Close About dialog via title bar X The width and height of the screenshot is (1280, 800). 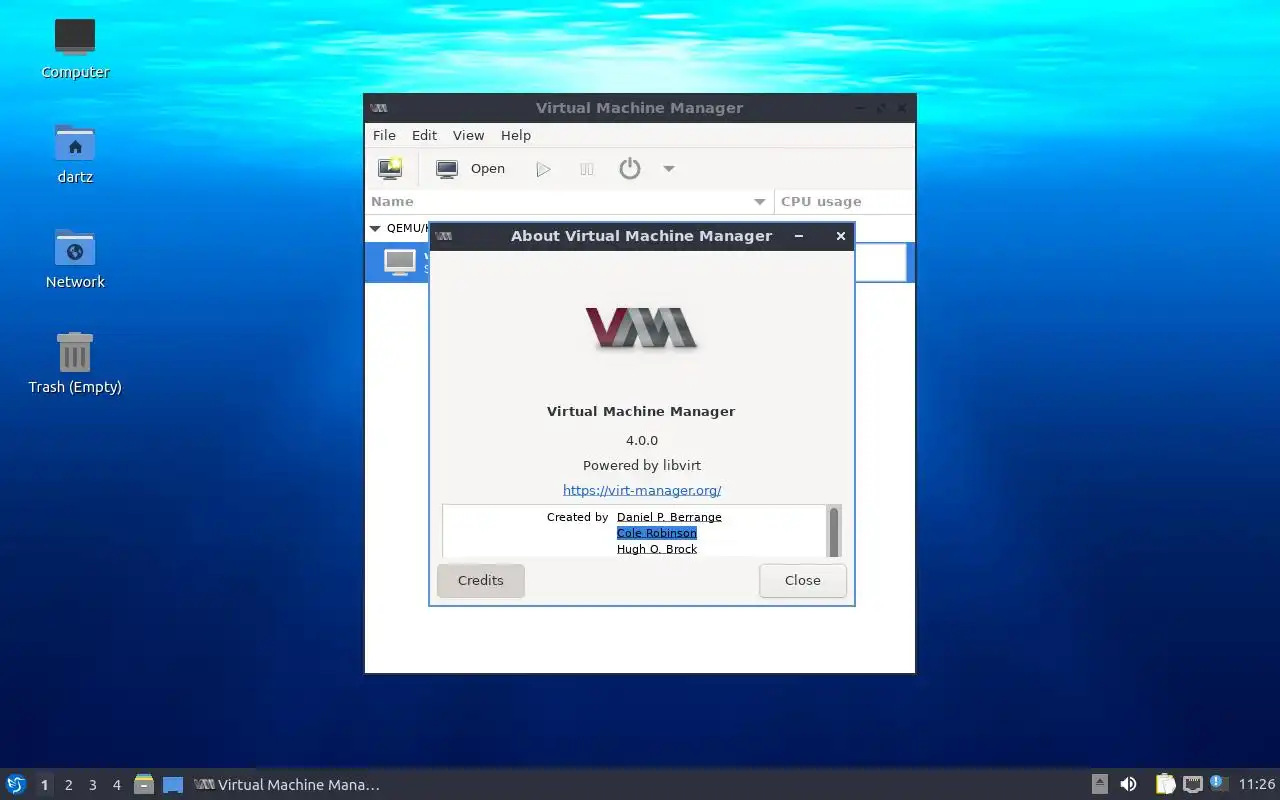pos(841,236)
